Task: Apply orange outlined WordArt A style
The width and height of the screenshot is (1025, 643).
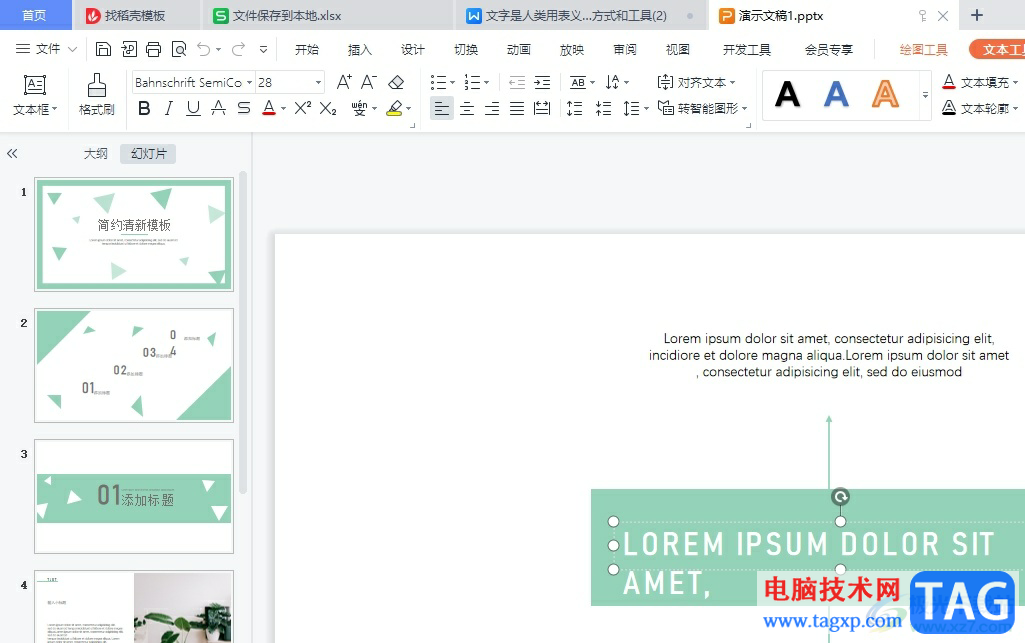Action: point(885,94)
